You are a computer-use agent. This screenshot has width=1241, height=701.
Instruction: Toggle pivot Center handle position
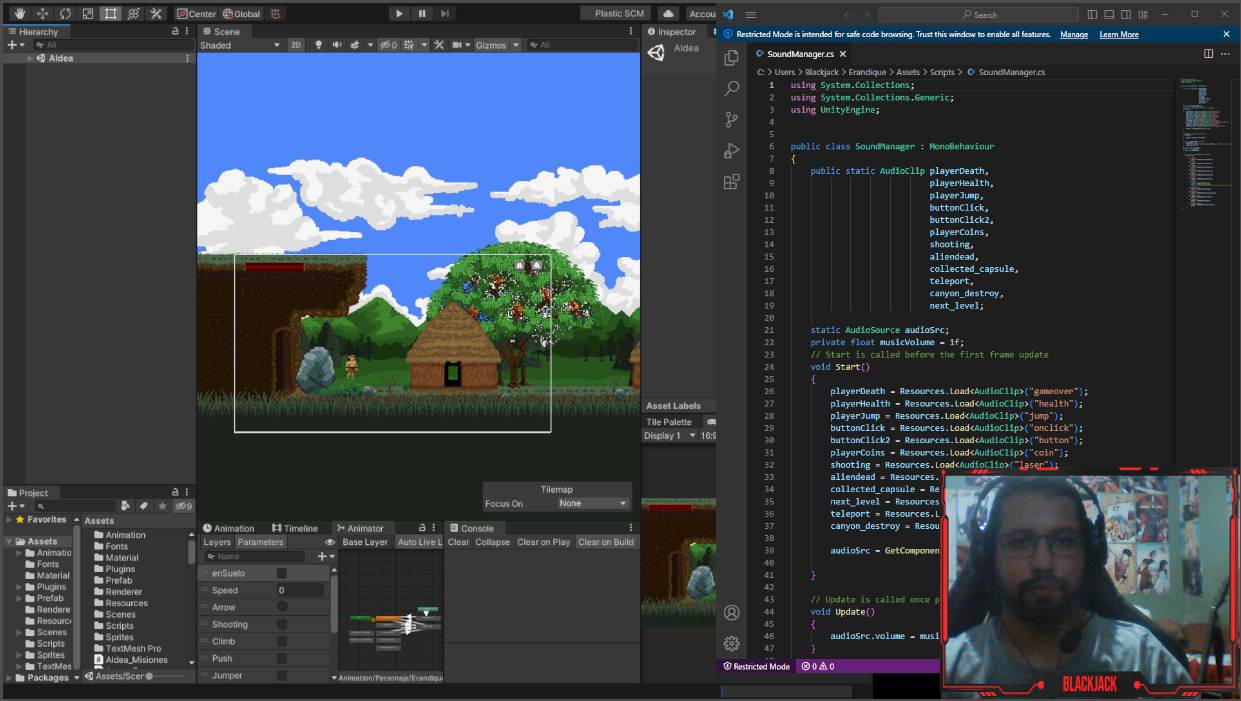(x=196, y=14)
